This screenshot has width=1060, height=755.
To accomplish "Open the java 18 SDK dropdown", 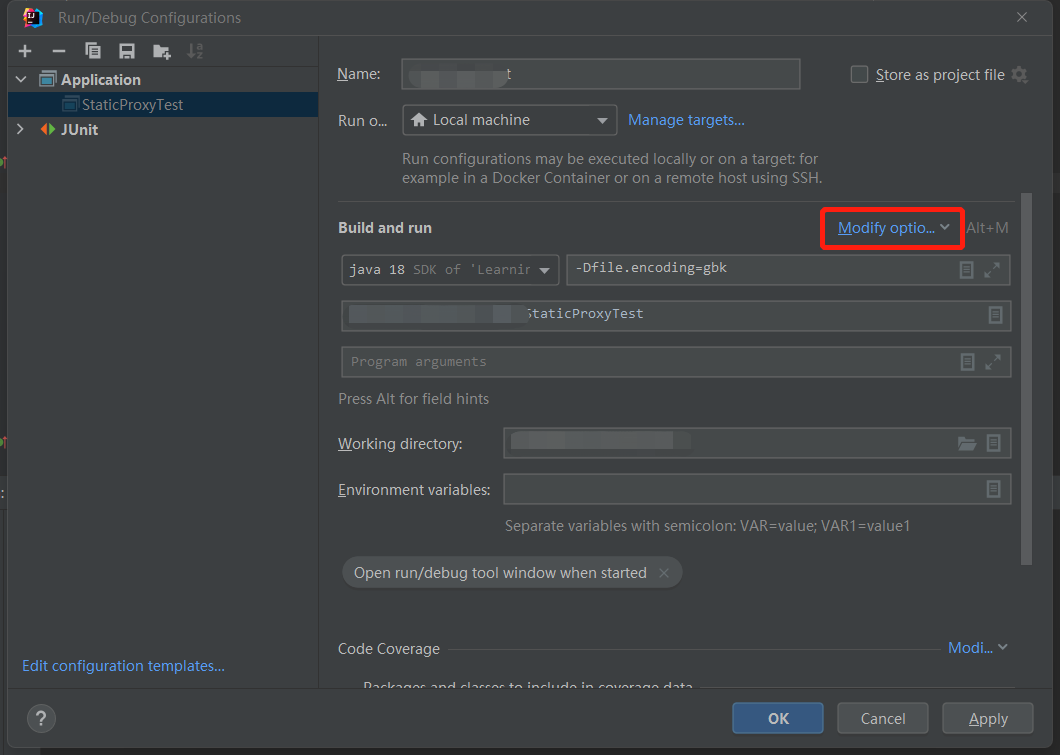I will click(x=450, y=270).
